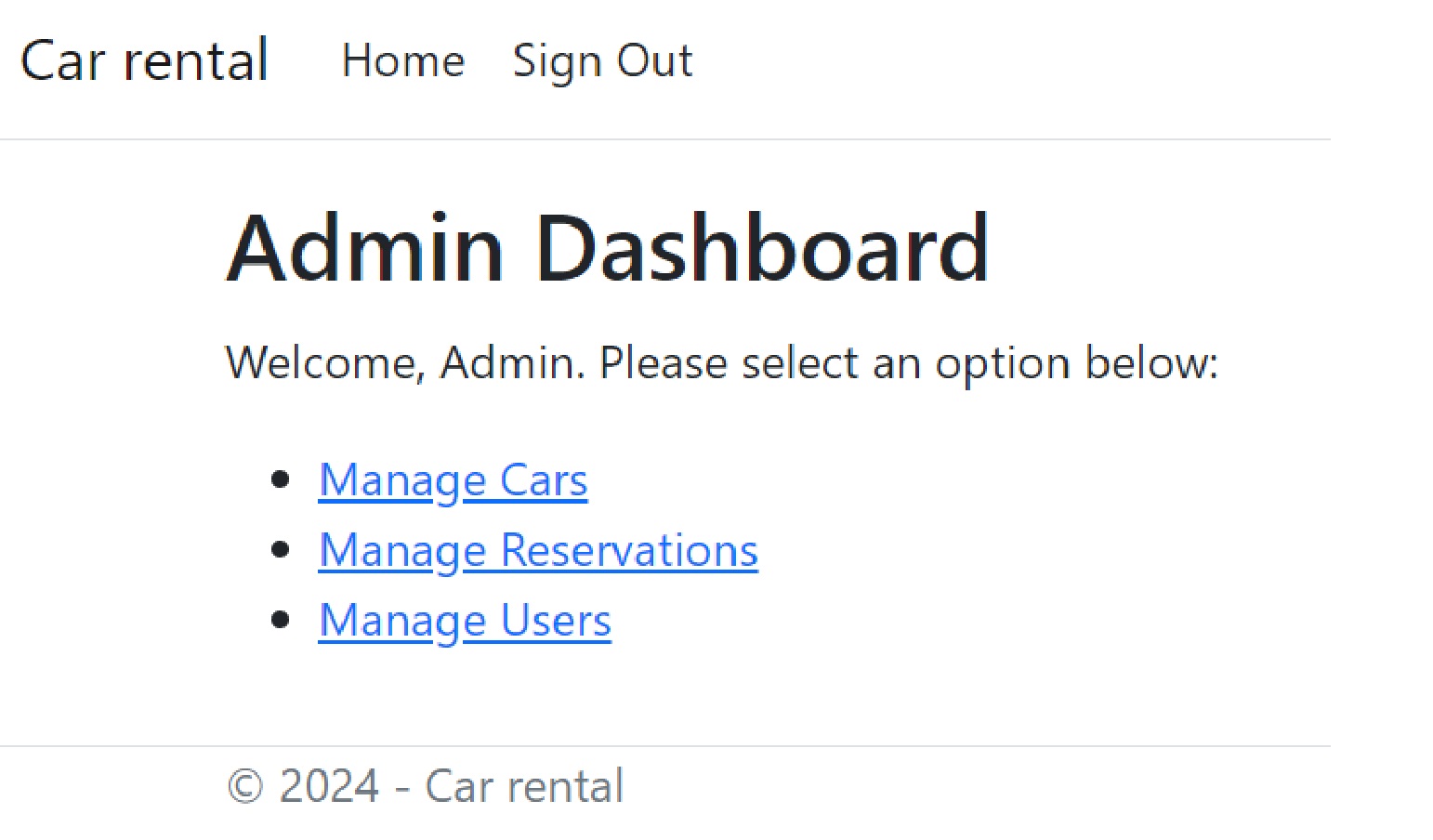Open the Manage Reservations link

click(x=538, y=550)
